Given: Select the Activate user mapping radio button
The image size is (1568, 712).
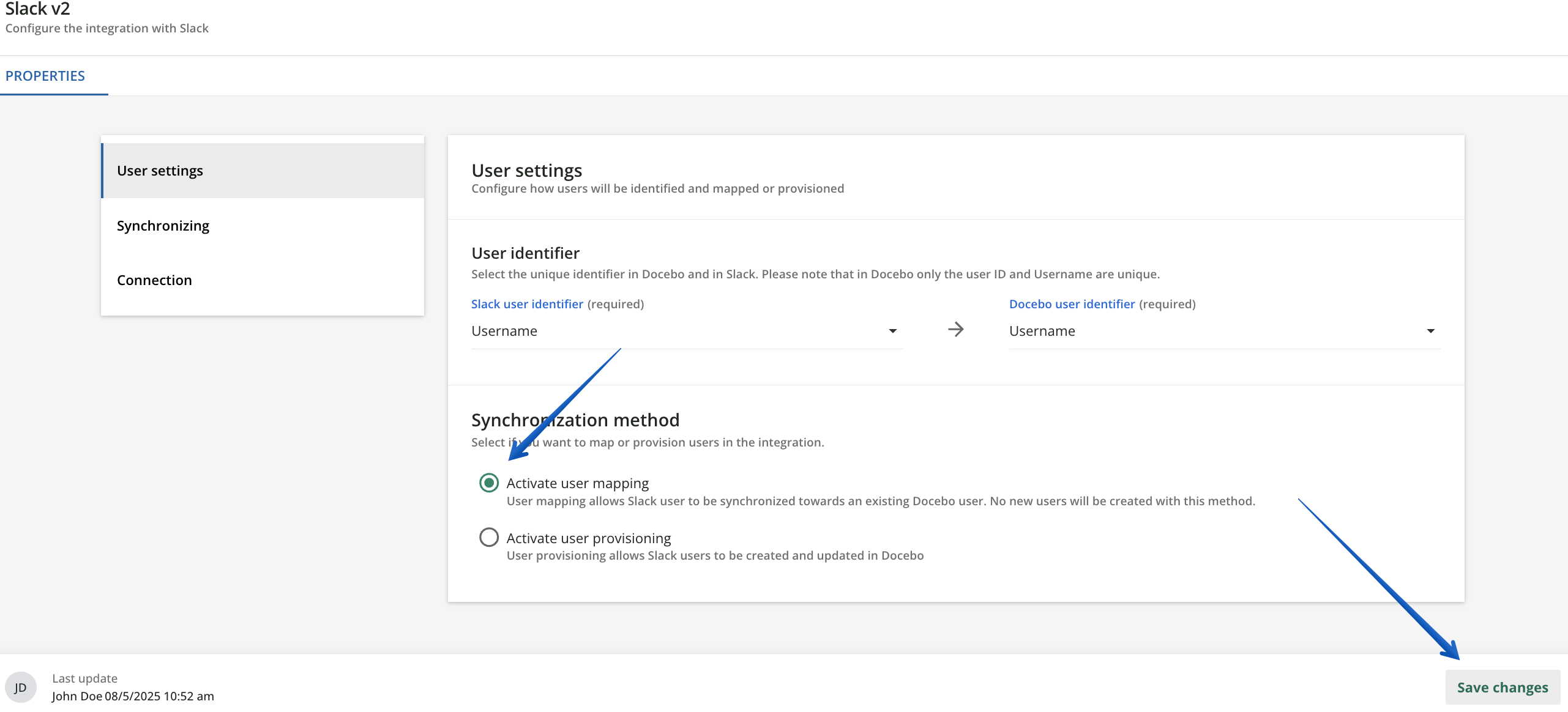Looking at the screenshot, I should pos(489,483).
